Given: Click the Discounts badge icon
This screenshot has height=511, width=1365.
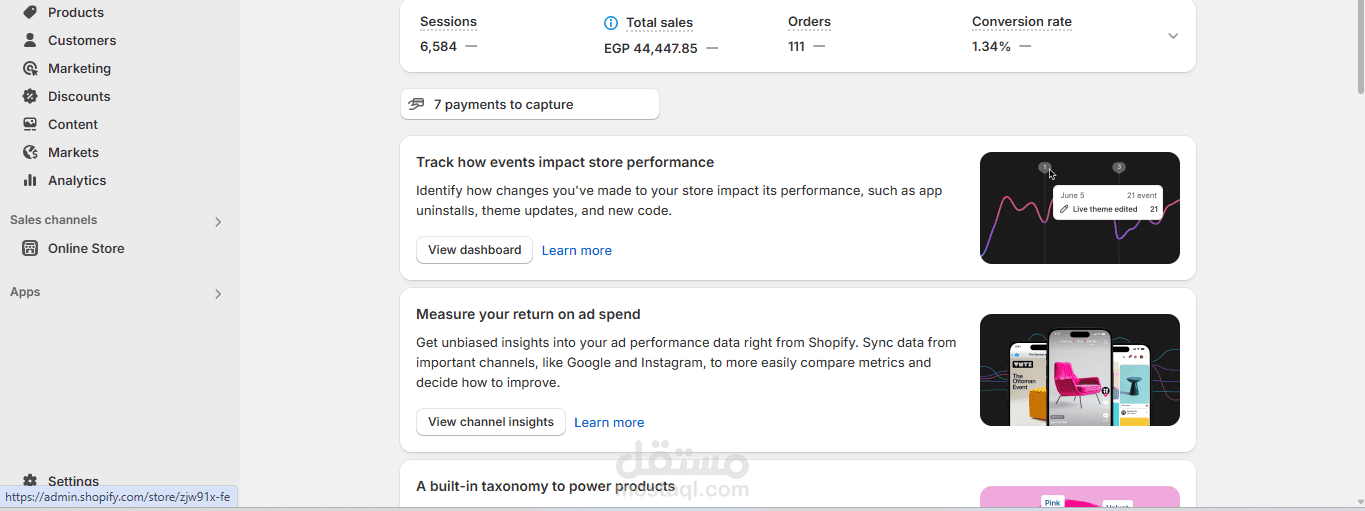Looking at the screenshot, I should click(x=30, y=96).
